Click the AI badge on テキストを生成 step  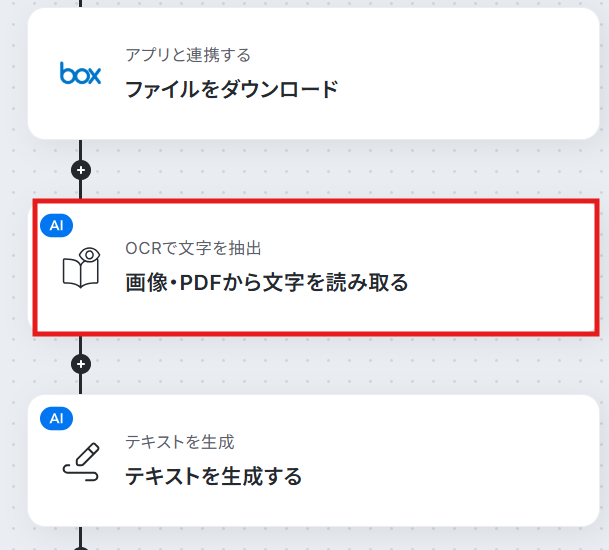pos(57,419)
